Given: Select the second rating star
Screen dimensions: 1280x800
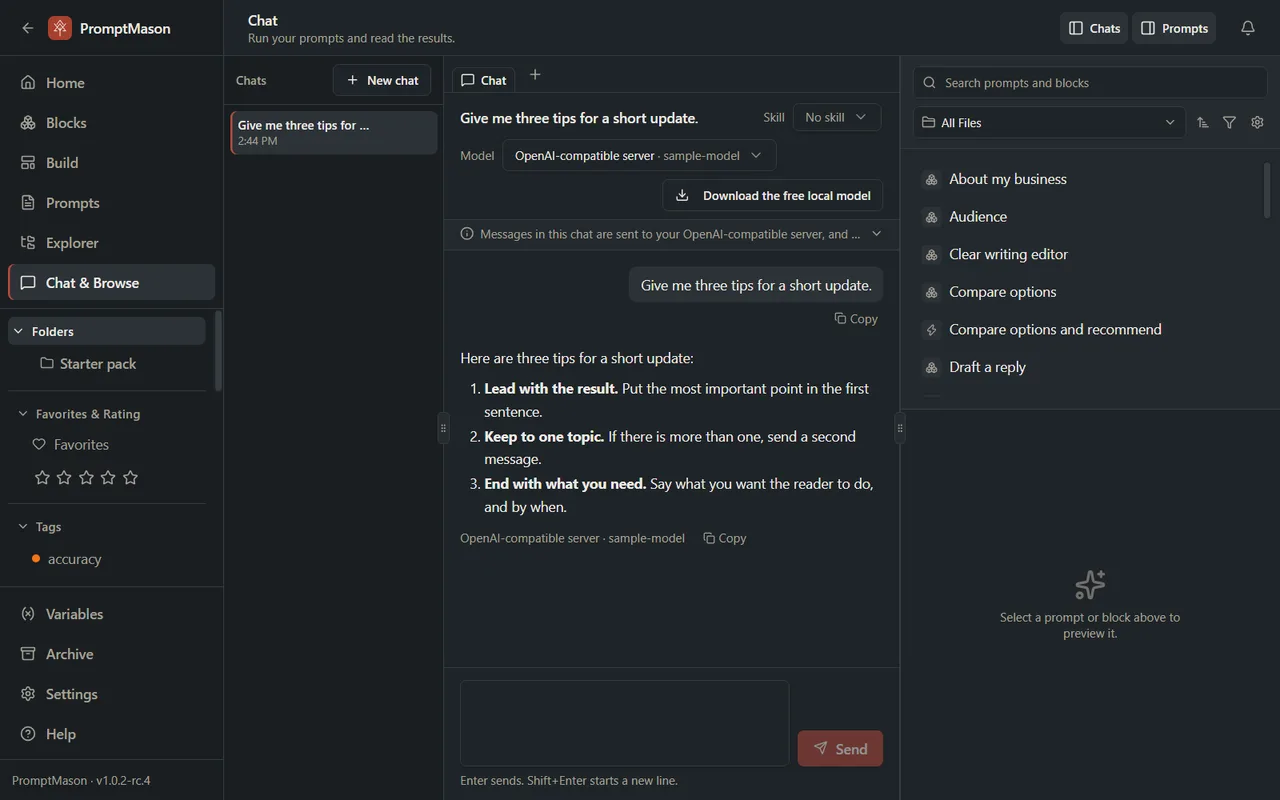Looking at the screenshot, I should 64,478.
